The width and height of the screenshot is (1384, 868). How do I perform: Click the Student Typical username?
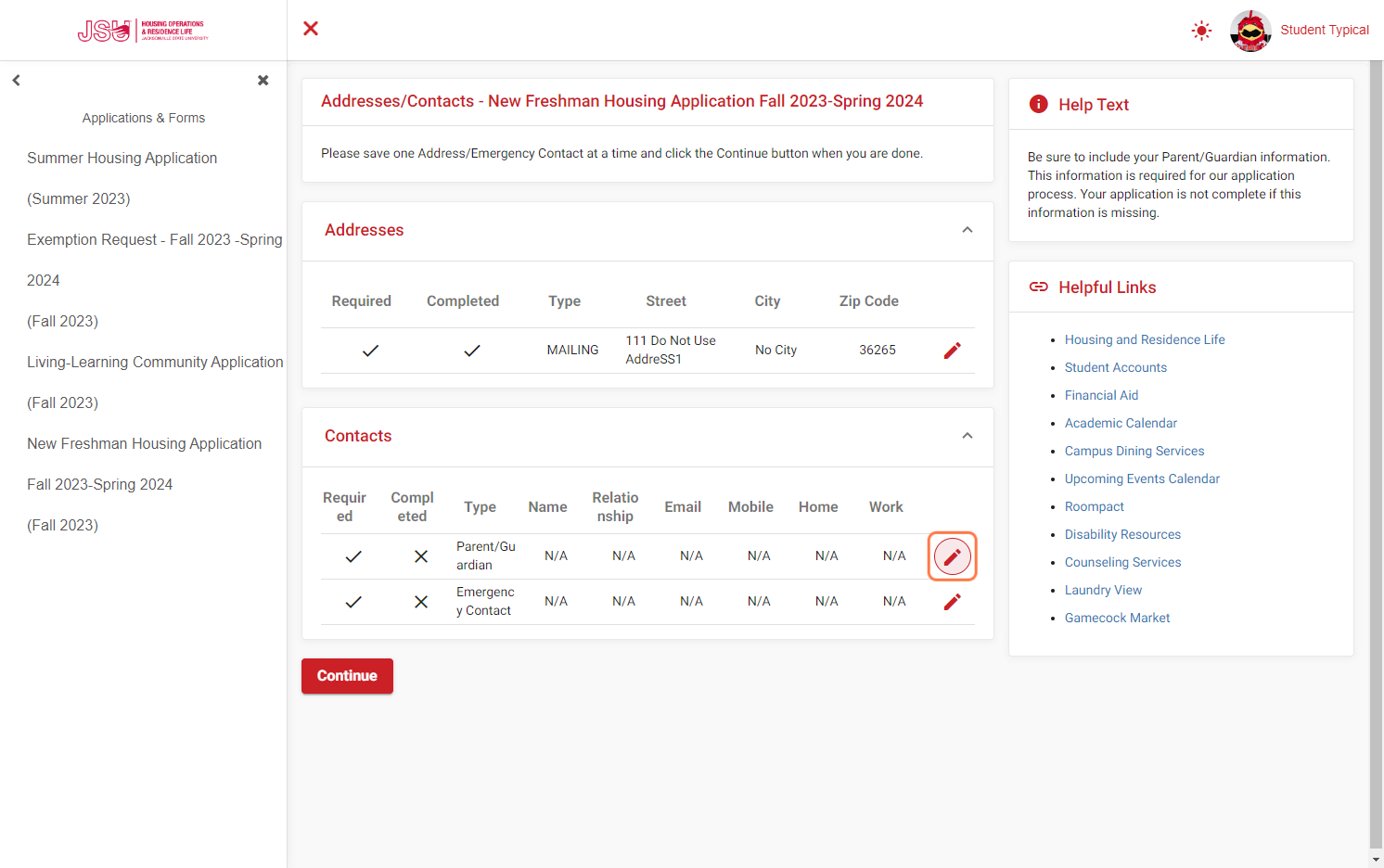[x=1325, y=30]
